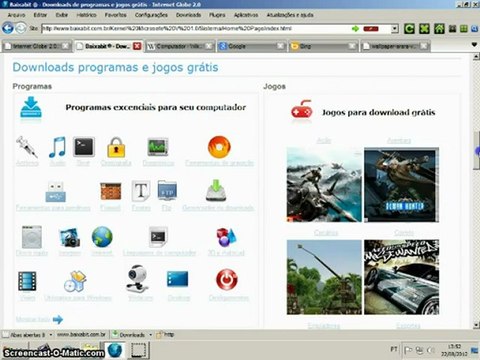
Task: Open the camera images category icon
Action: 70,237
